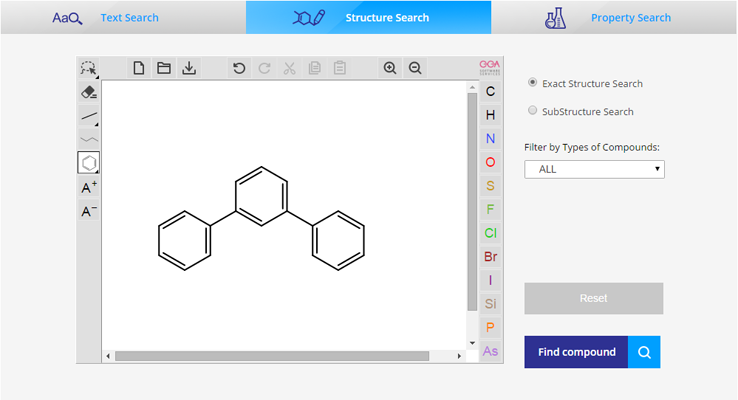Click the horizontal scrollbar thumb of canvas

tap(272, 356)
